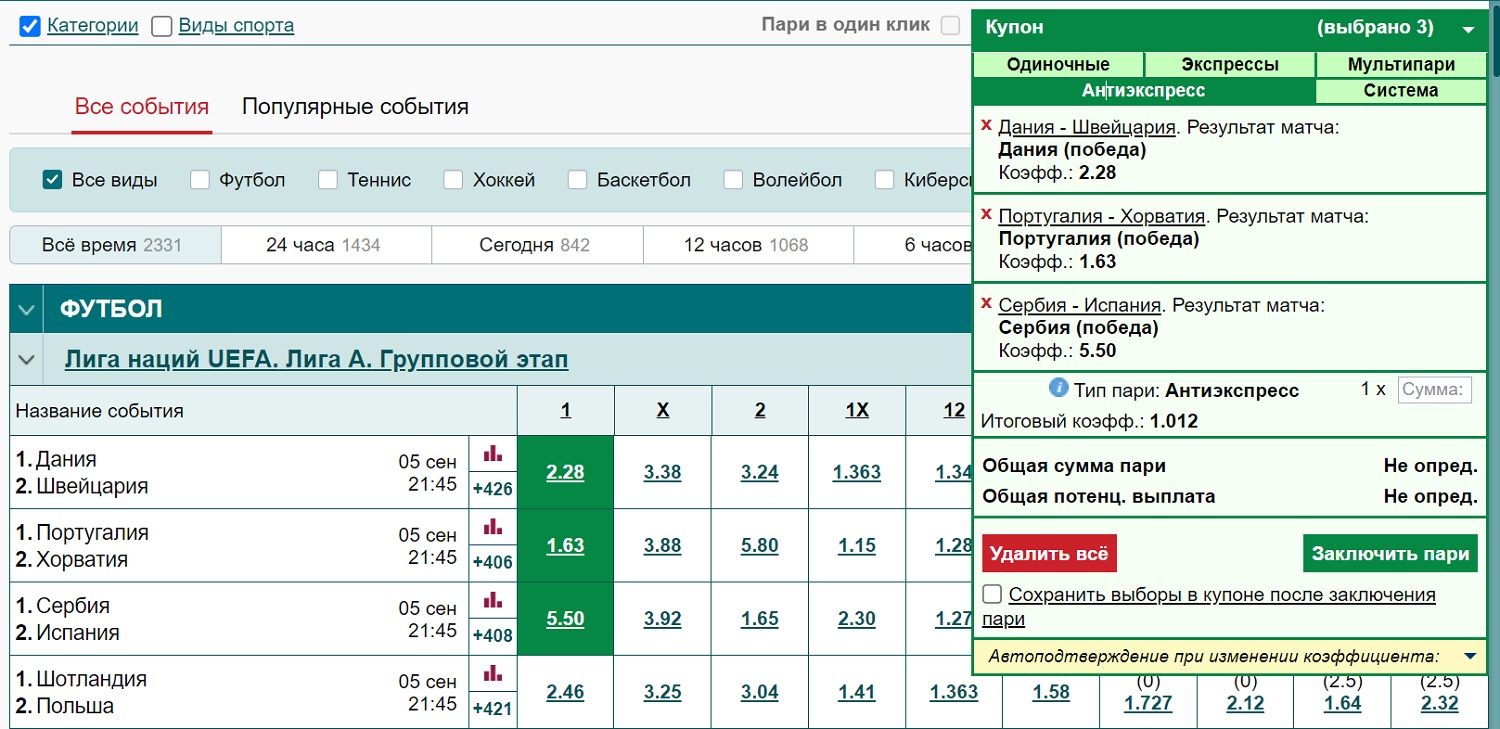Open statistics chart icon for Шотландия - Польша
This screenshot has height=729, width=1500.
pyautogui.click(x=492, y=673)
